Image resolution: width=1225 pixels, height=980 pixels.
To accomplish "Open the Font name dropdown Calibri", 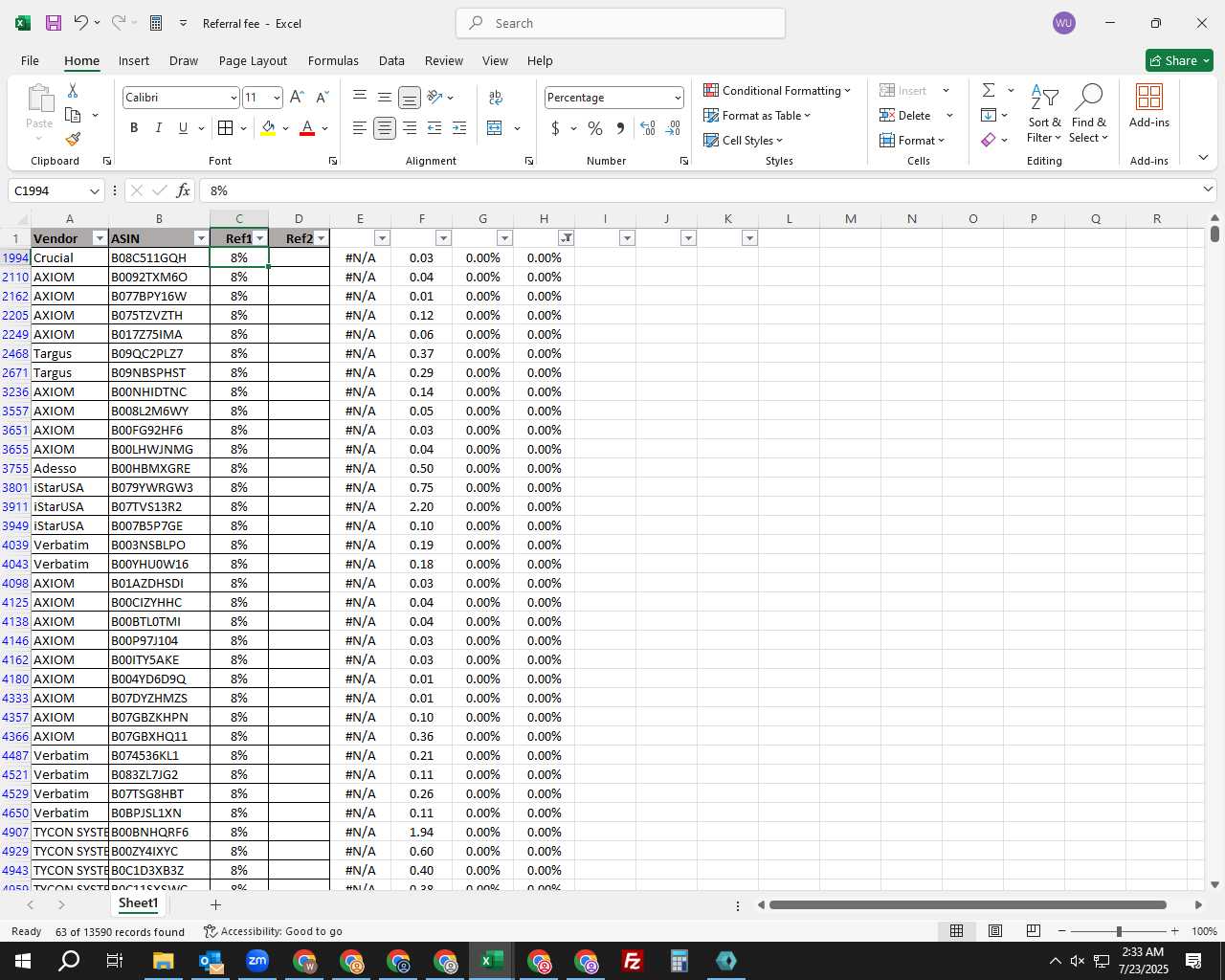I will pos(233,98).
